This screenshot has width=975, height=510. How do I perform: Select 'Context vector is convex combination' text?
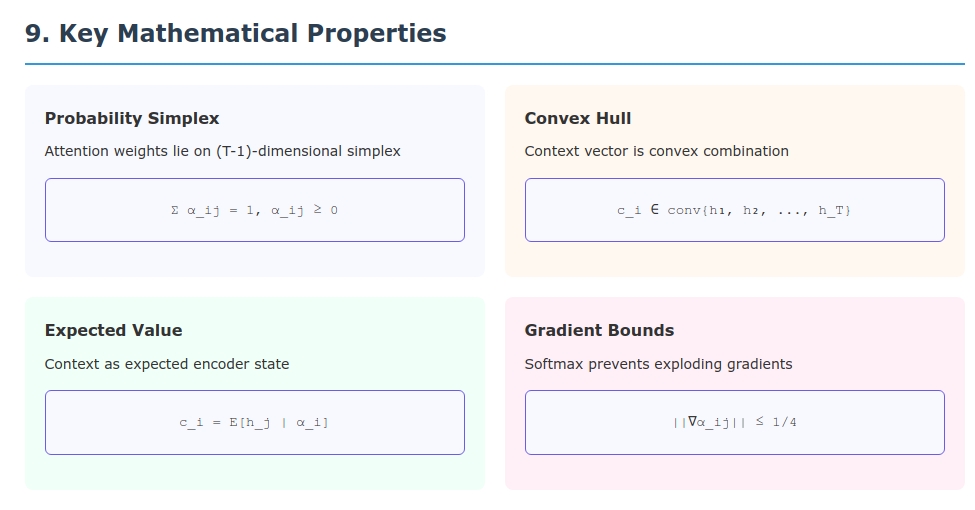click(x=656, y=151)
